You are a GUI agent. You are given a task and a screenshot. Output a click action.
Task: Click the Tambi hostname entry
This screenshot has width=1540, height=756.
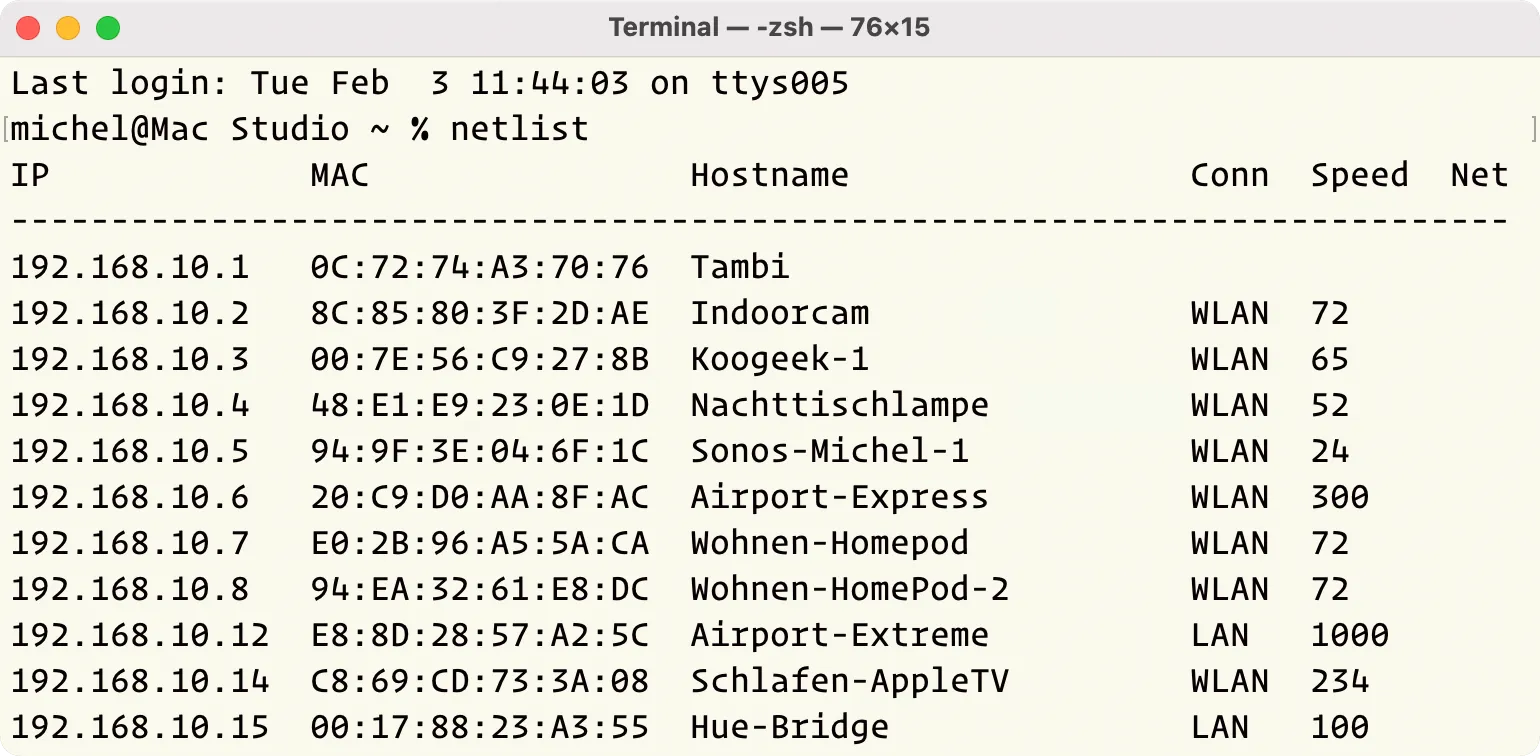click(x=739, y=267)
